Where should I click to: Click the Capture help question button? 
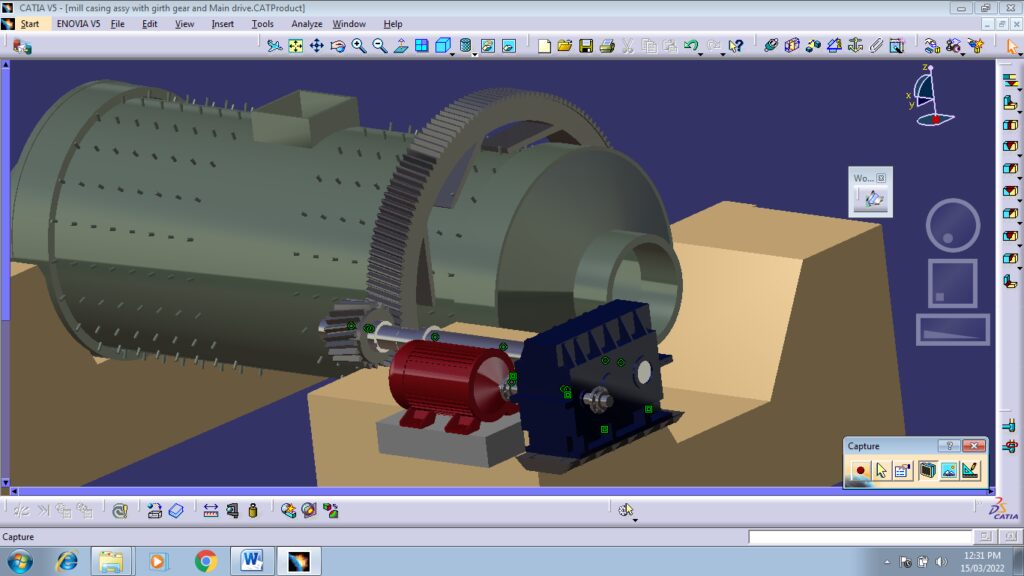pos(952,446)
